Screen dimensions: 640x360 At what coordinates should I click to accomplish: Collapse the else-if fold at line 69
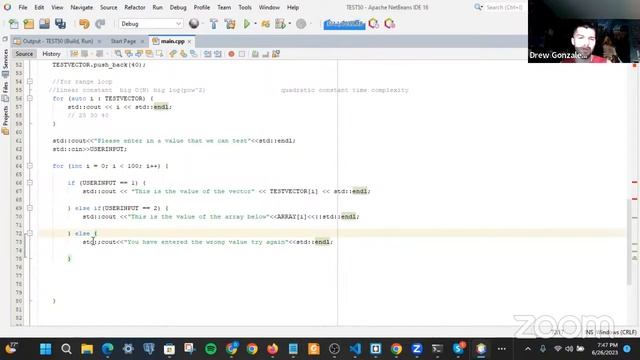coord(30,208)
